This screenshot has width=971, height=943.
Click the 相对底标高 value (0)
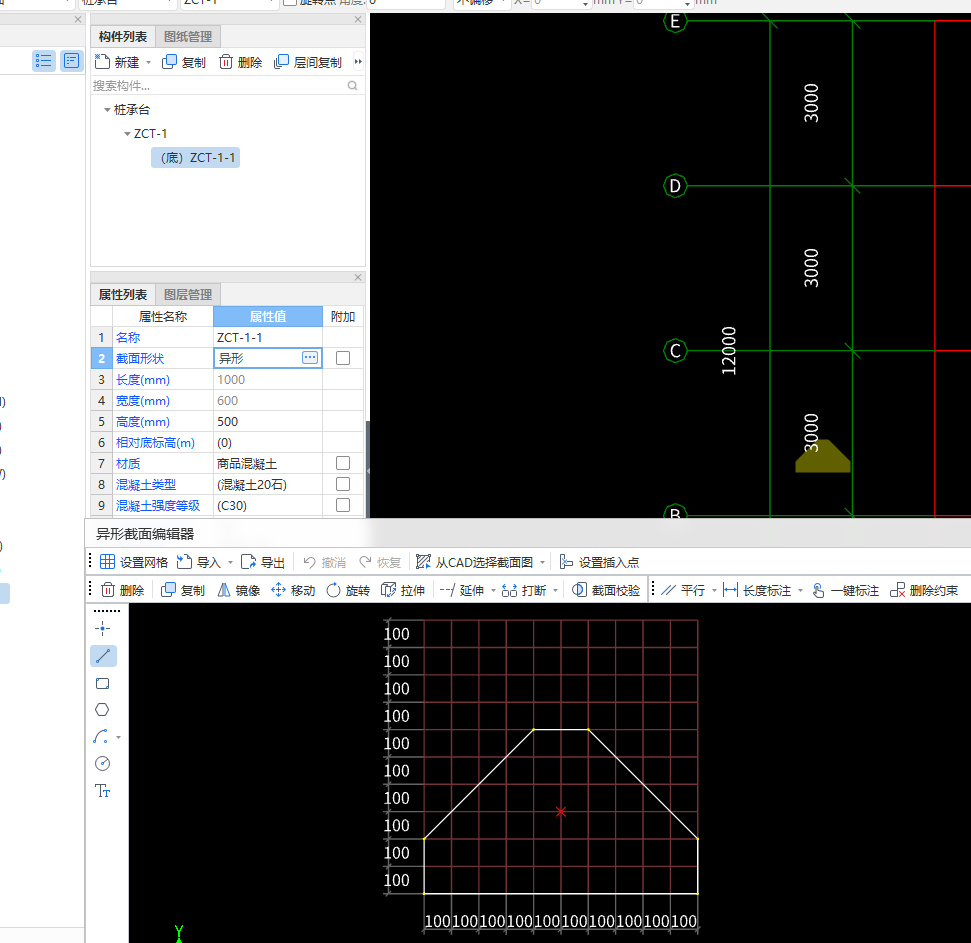(x=268, y=443)
